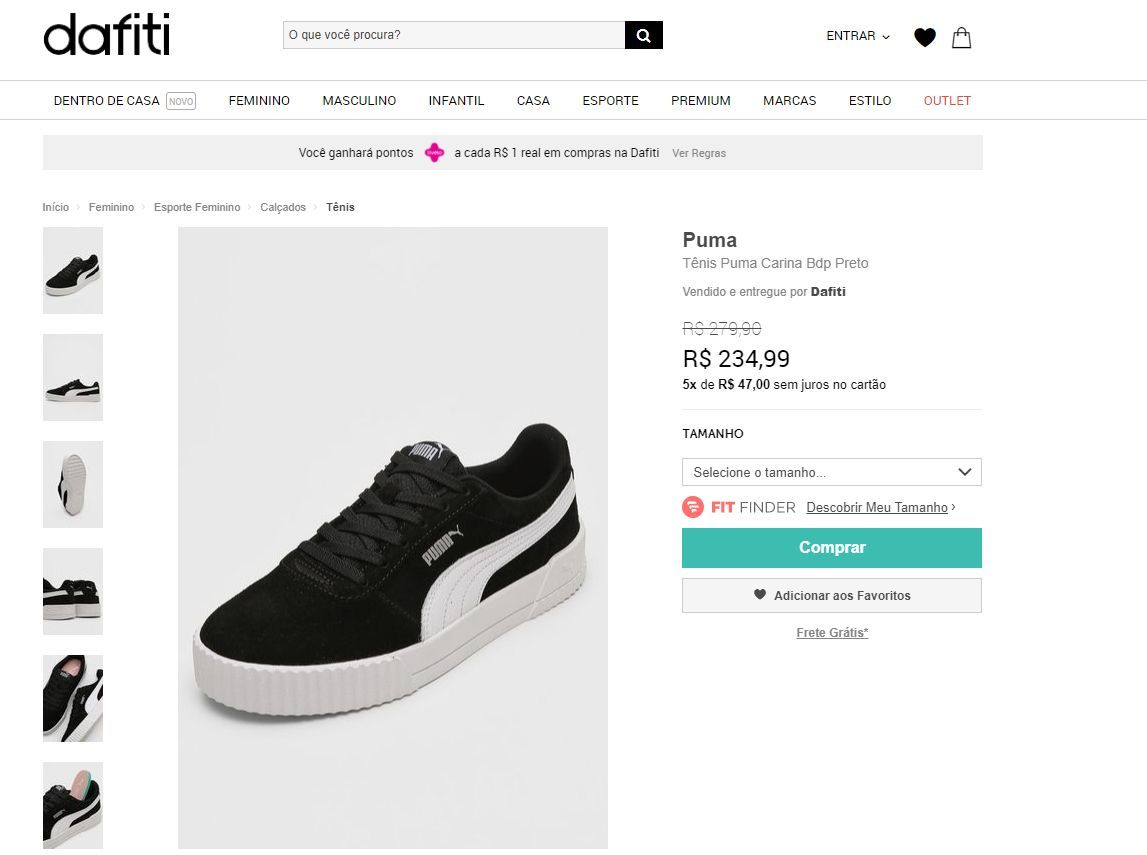Click the dafiti logo

107,34
